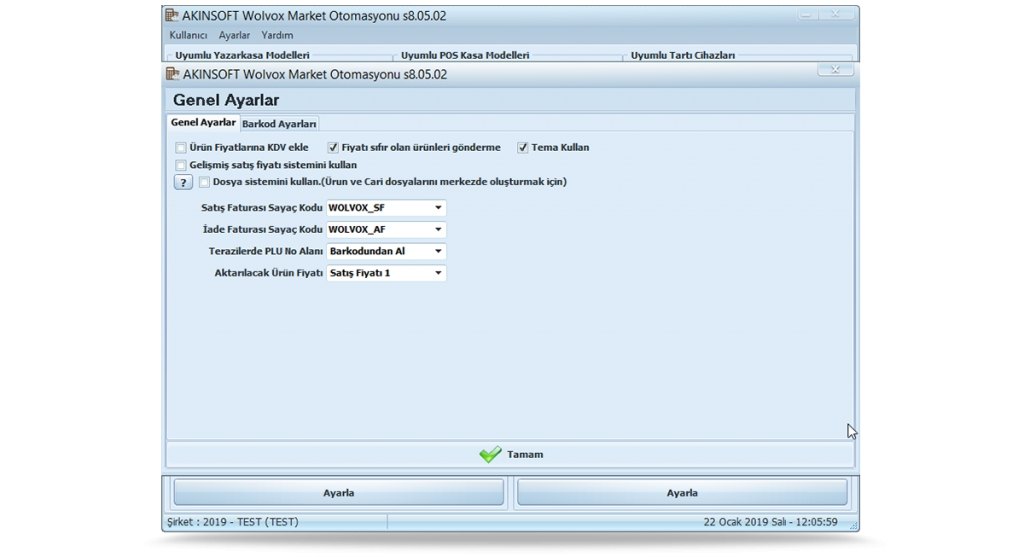The image size is (1024, 557).
Task: Close the Genel Ayarlar dialog window
Action: 835,69
